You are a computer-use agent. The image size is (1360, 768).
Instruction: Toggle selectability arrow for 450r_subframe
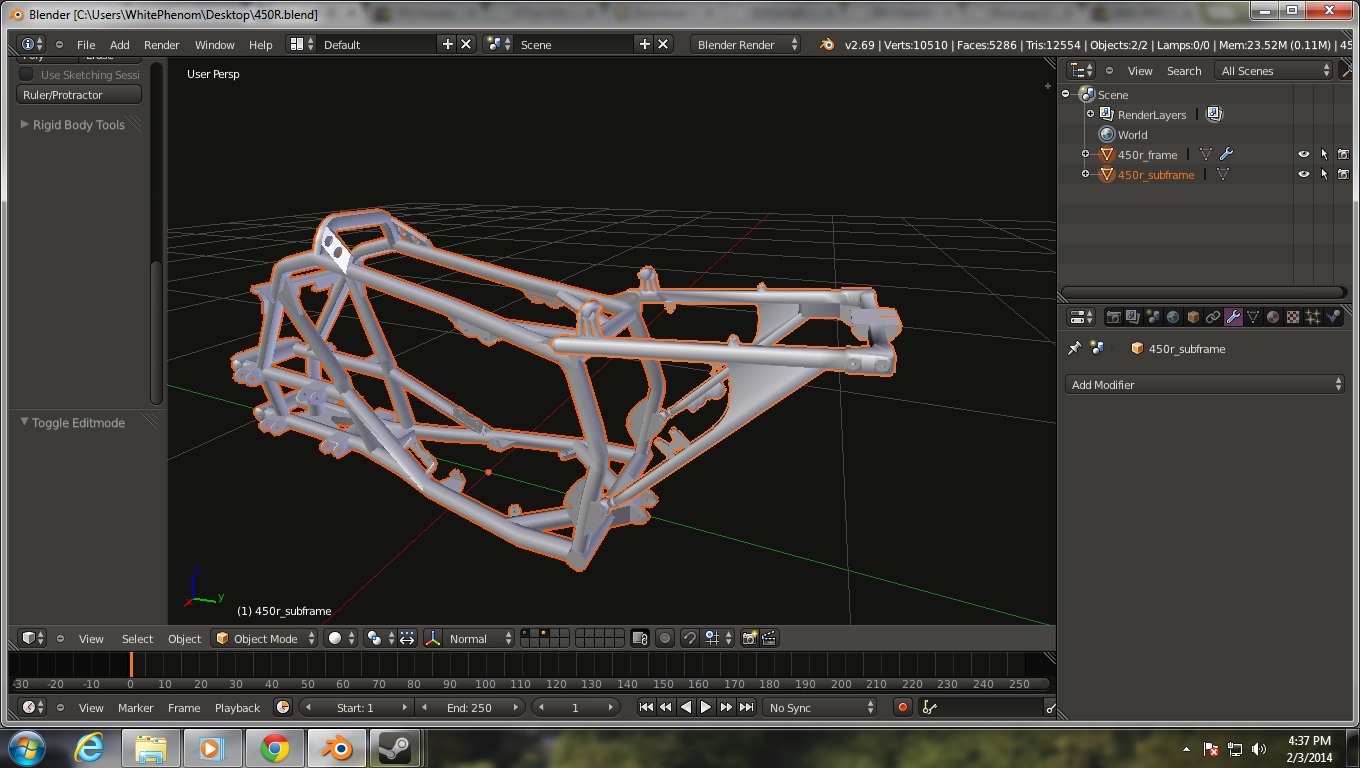[x=1324, y=174]
